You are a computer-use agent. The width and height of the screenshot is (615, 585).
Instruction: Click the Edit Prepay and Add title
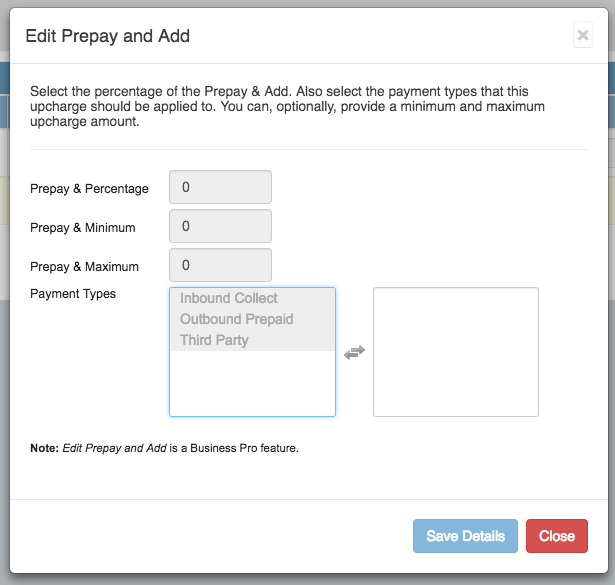tap(108, 36)
